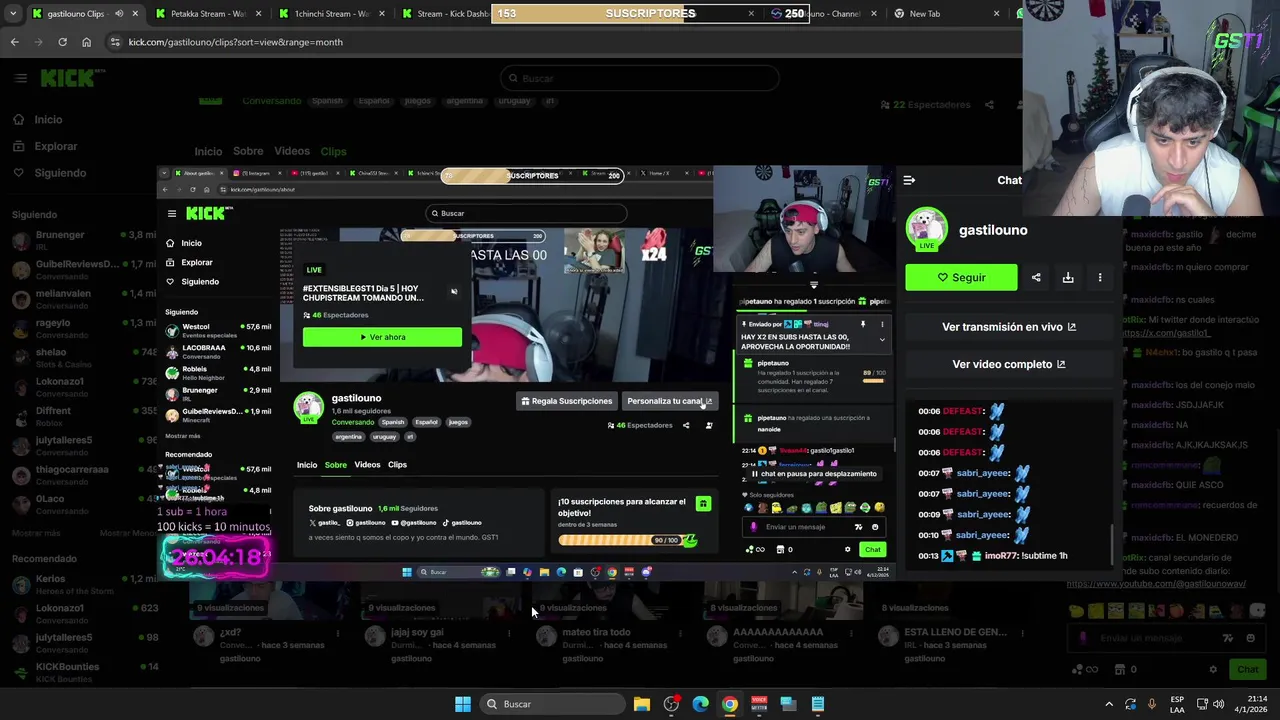Open clip titled AAAAAAAAAAAA

pyautogui.click(x=778, y=632)
